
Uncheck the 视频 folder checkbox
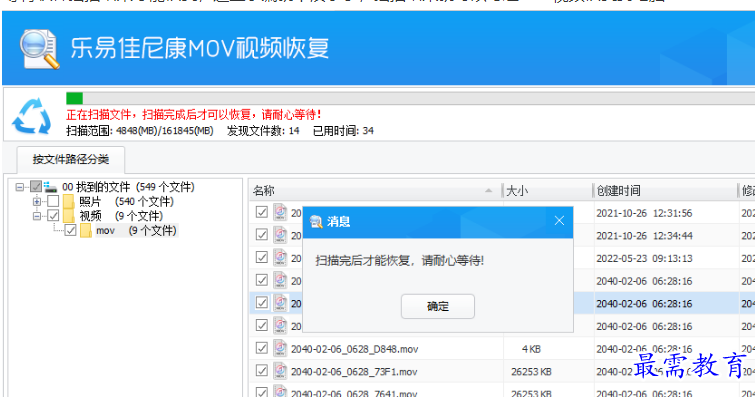[x=53, y=215]
